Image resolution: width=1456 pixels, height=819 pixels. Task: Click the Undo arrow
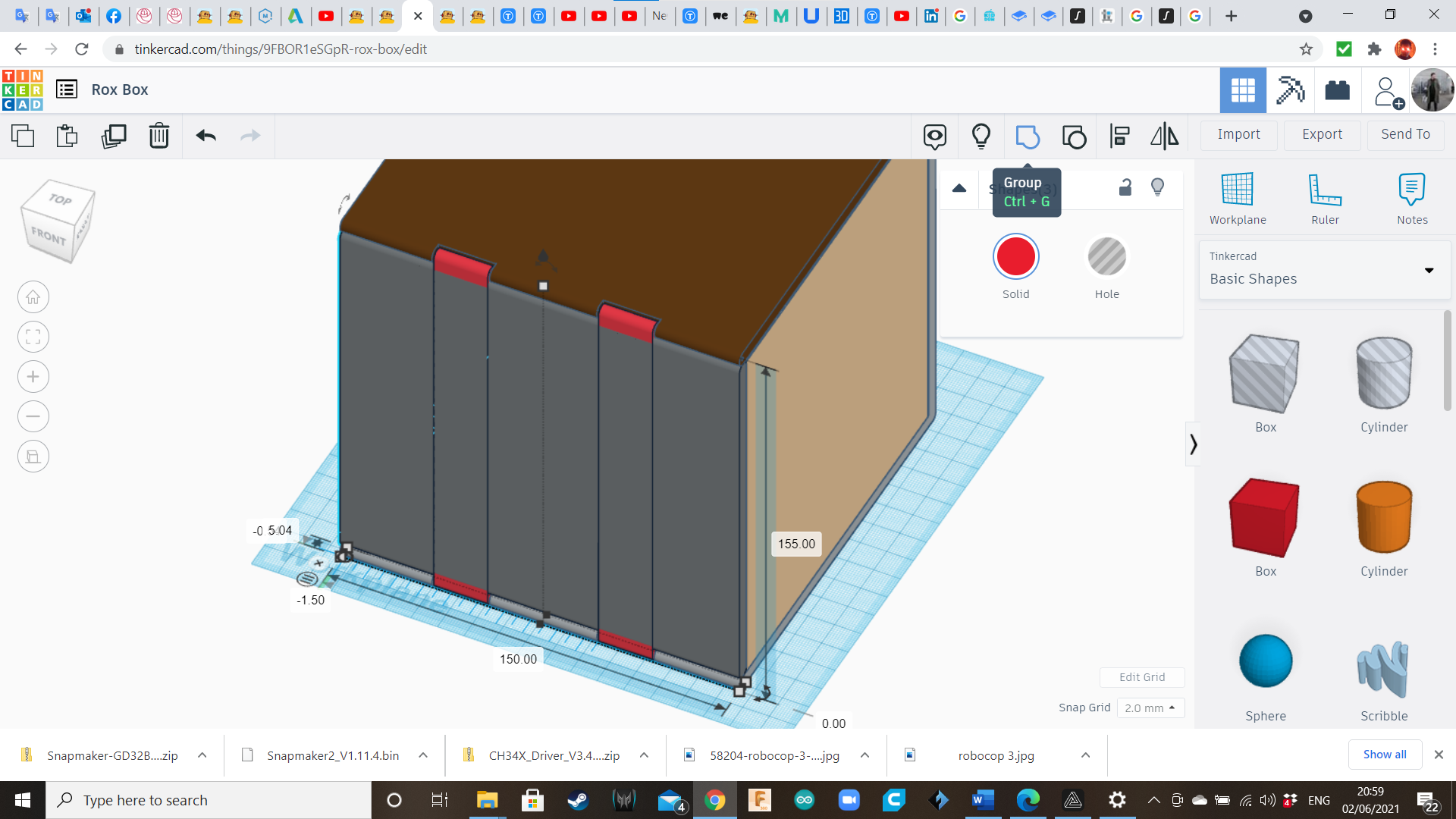point(206,136)
